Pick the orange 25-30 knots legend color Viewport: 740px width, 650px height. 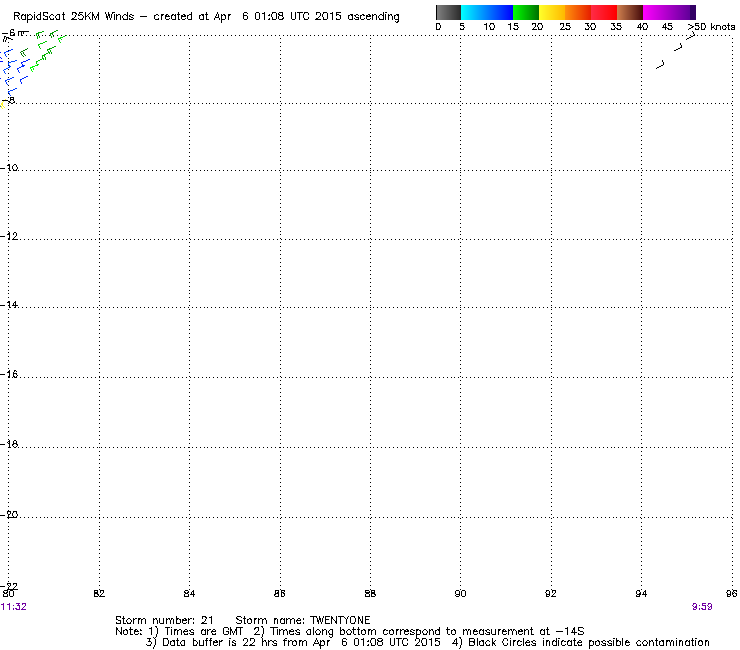(578, 12)
